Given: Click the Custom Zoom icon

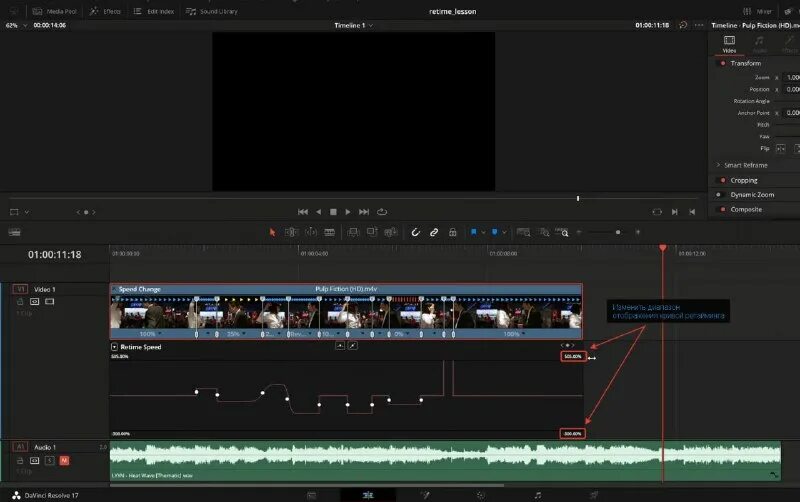Looking at the screenshot, I should click(562, 232).
